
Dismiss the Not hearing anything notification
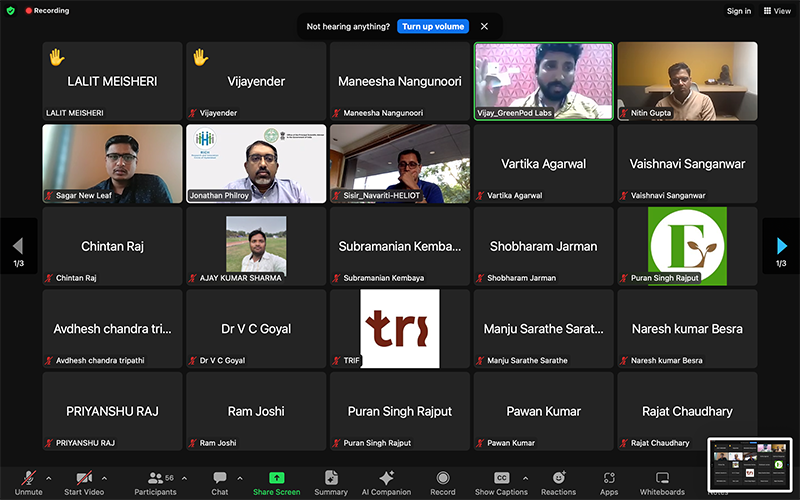tap(484, 26)
